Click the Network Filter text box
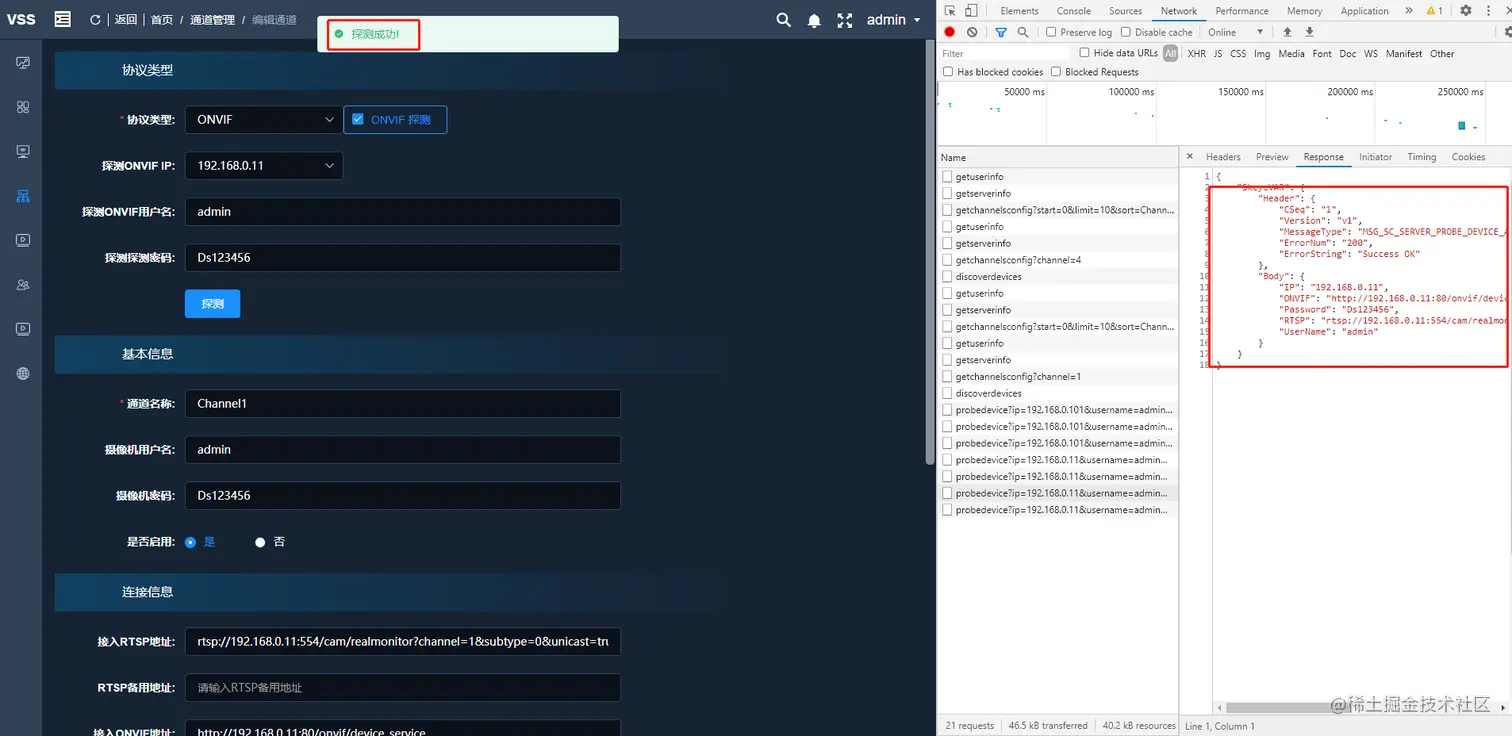1512x736 pixels. coord(1005,54)
